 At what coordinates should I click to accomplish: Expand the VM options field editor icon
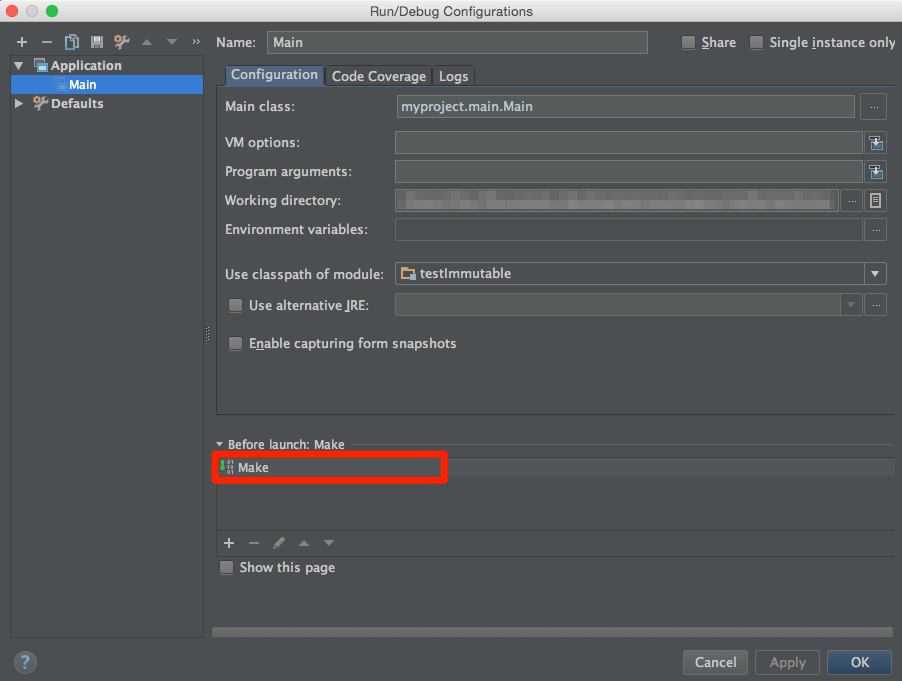pyautogui.click(x=876, y=143)
